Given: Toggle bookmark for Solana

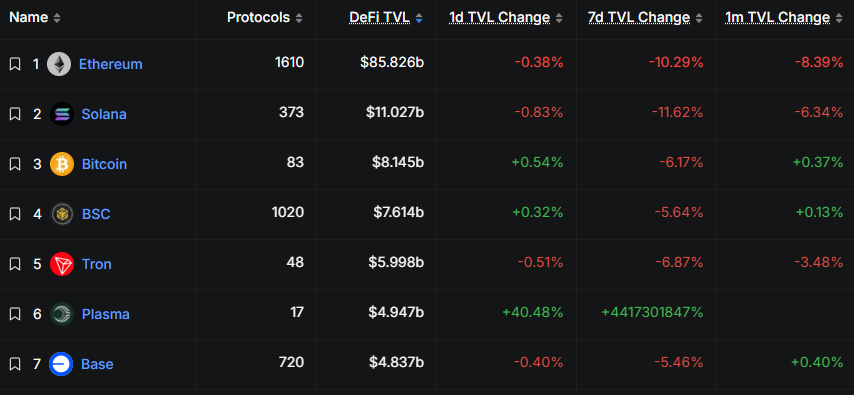Looking at the screenshot, I should click(15, 114).
